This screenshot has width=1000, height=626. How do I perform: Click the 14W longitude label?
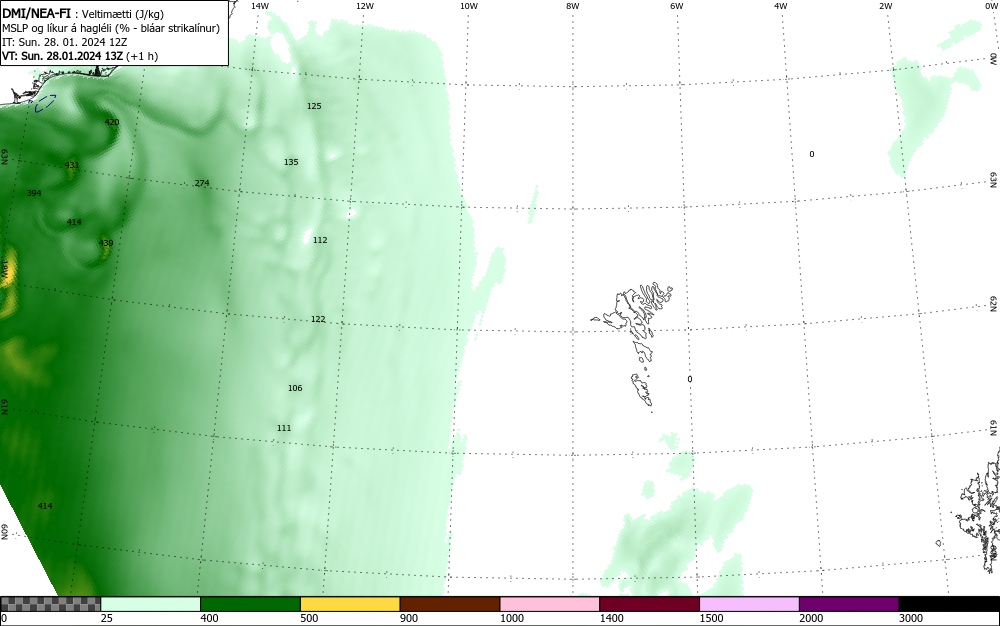260,6
